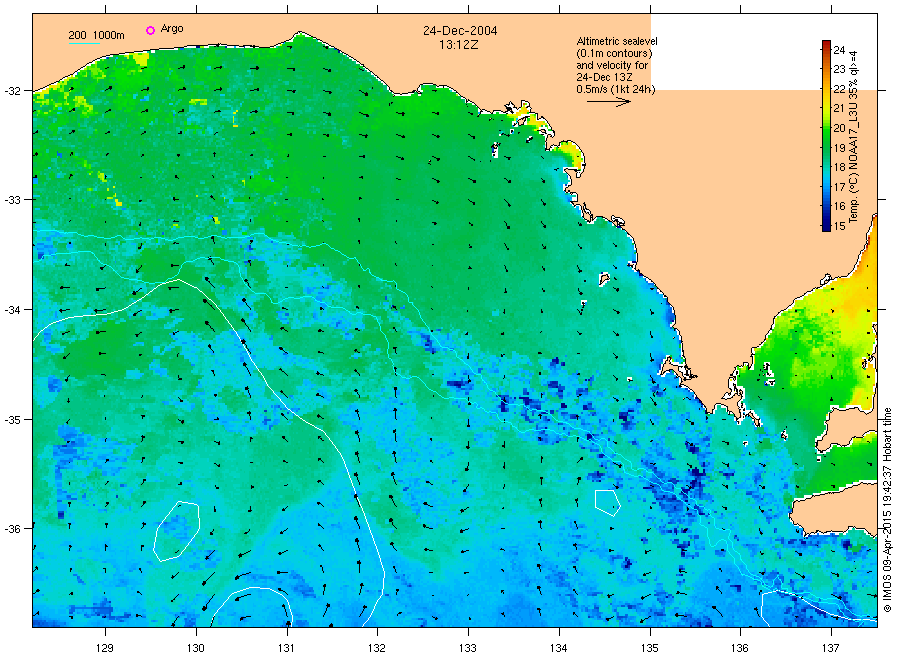900x660 pixels.
Task: Click longitude axis label 137
Action: [831, 648]
